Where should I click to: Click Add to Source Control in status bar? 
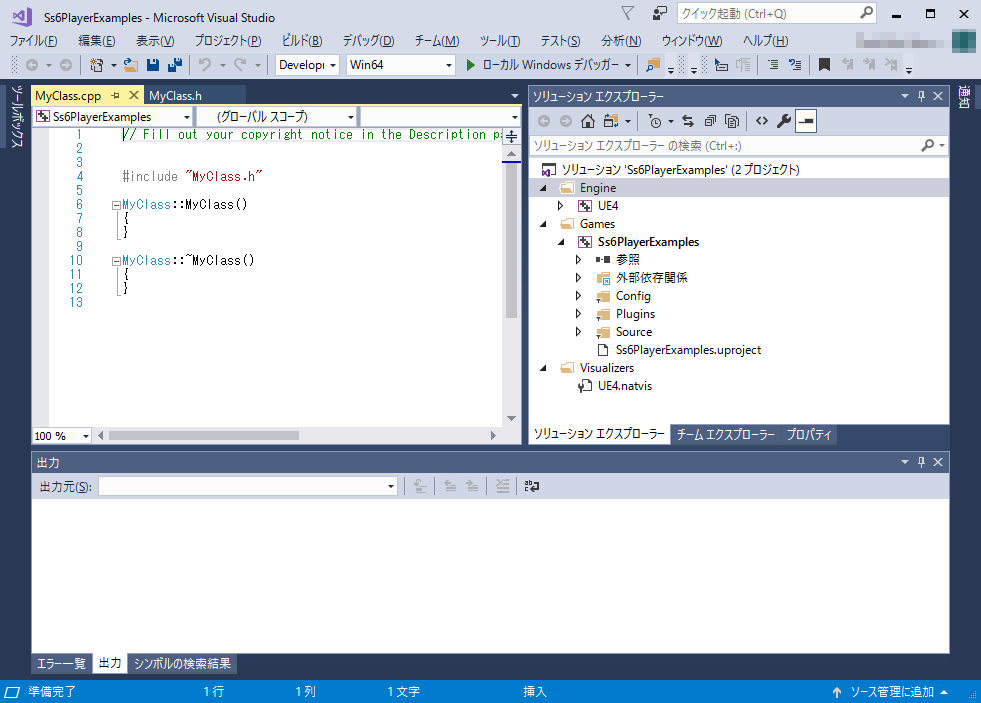(890, 692)
